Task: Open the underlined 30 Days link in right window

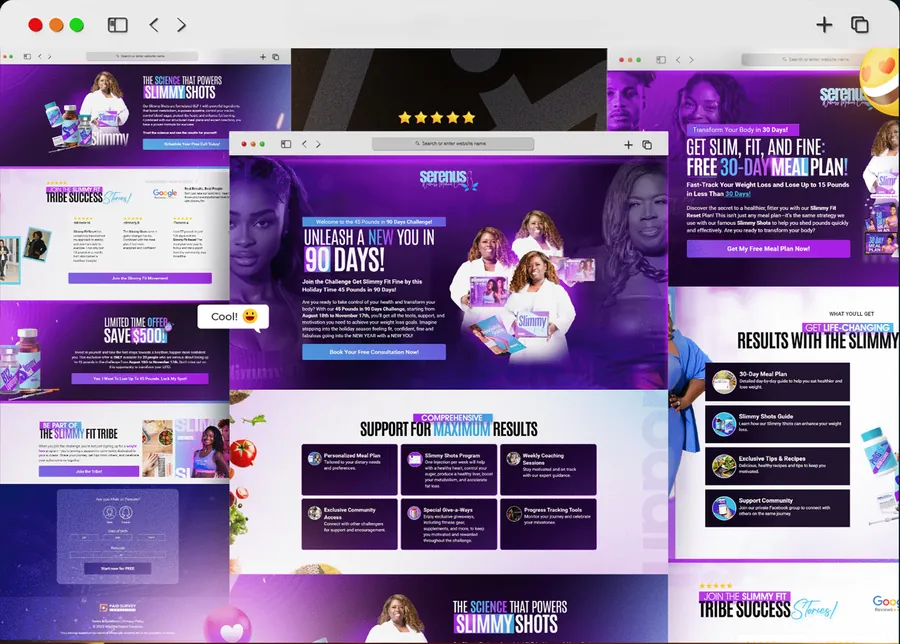Action: 738,194
